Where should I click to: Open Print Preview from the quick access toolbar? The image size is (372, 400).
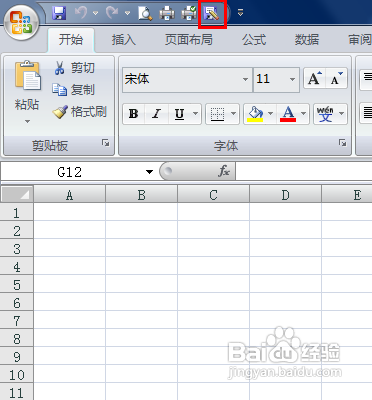pyautogui.click(x=145, y=13)
